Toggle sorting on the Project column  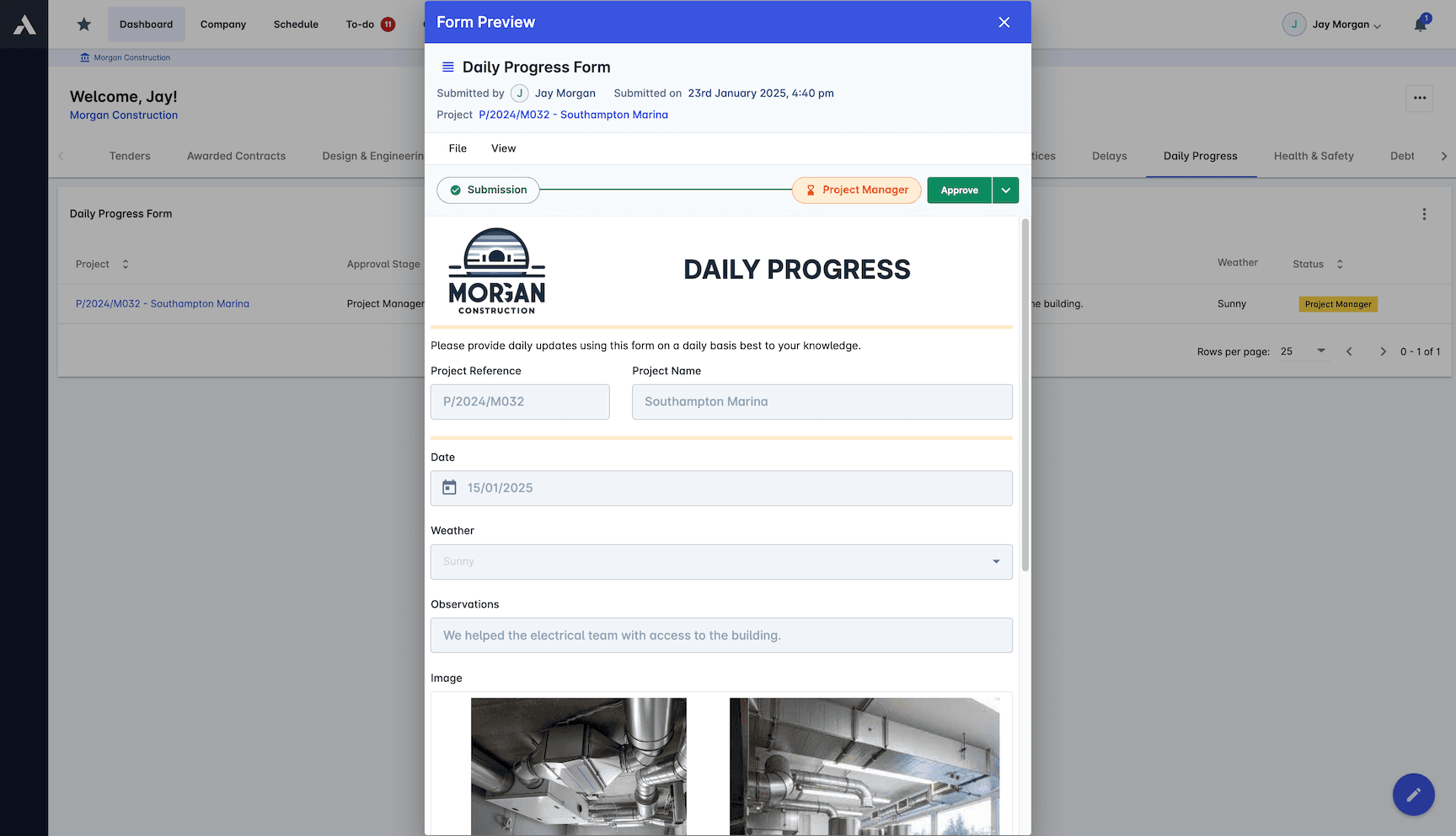[124, 264]
